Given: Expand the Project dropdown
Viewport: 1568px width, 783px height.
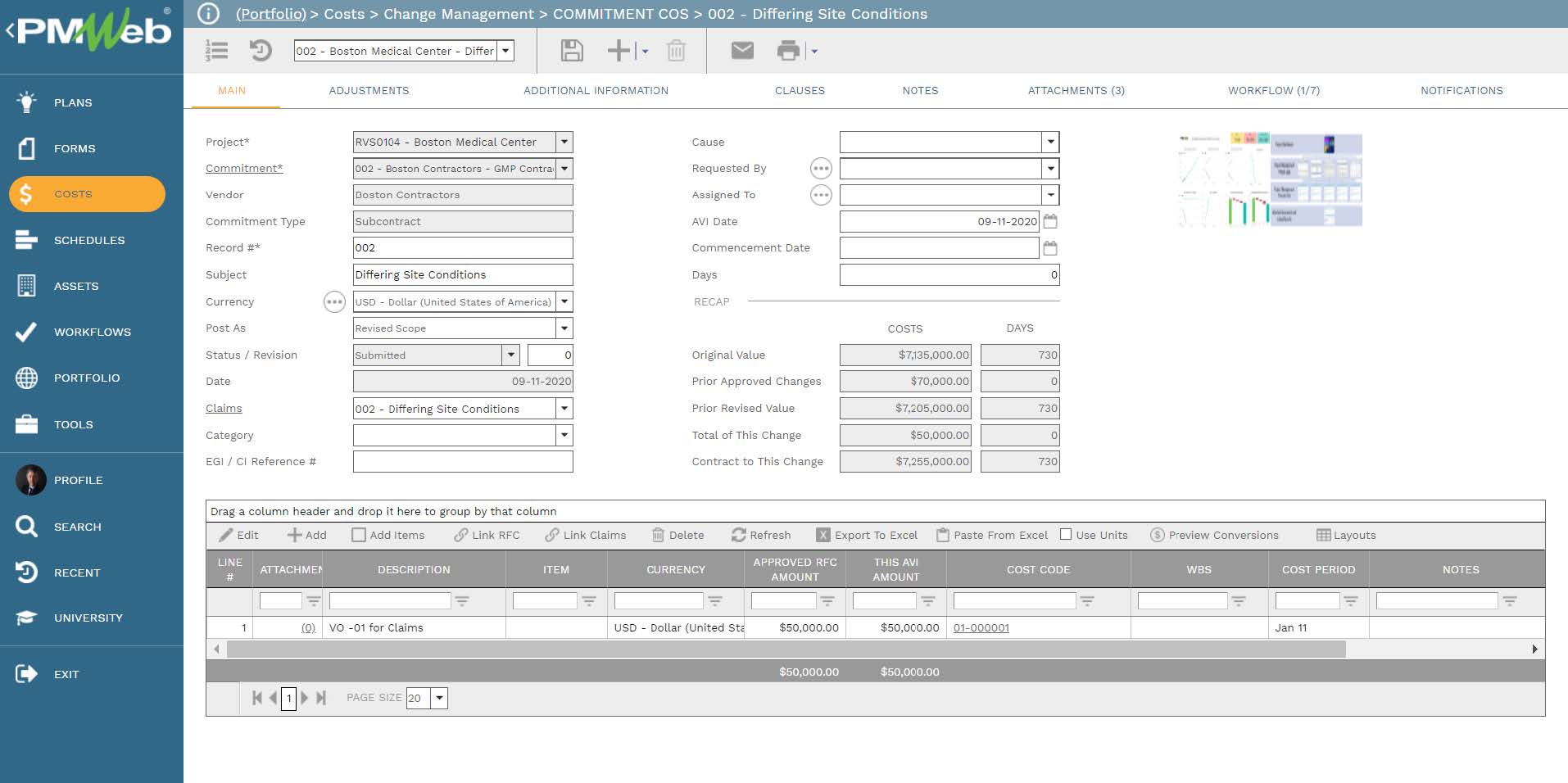Looking at the screenshot, I should (564, 142).
